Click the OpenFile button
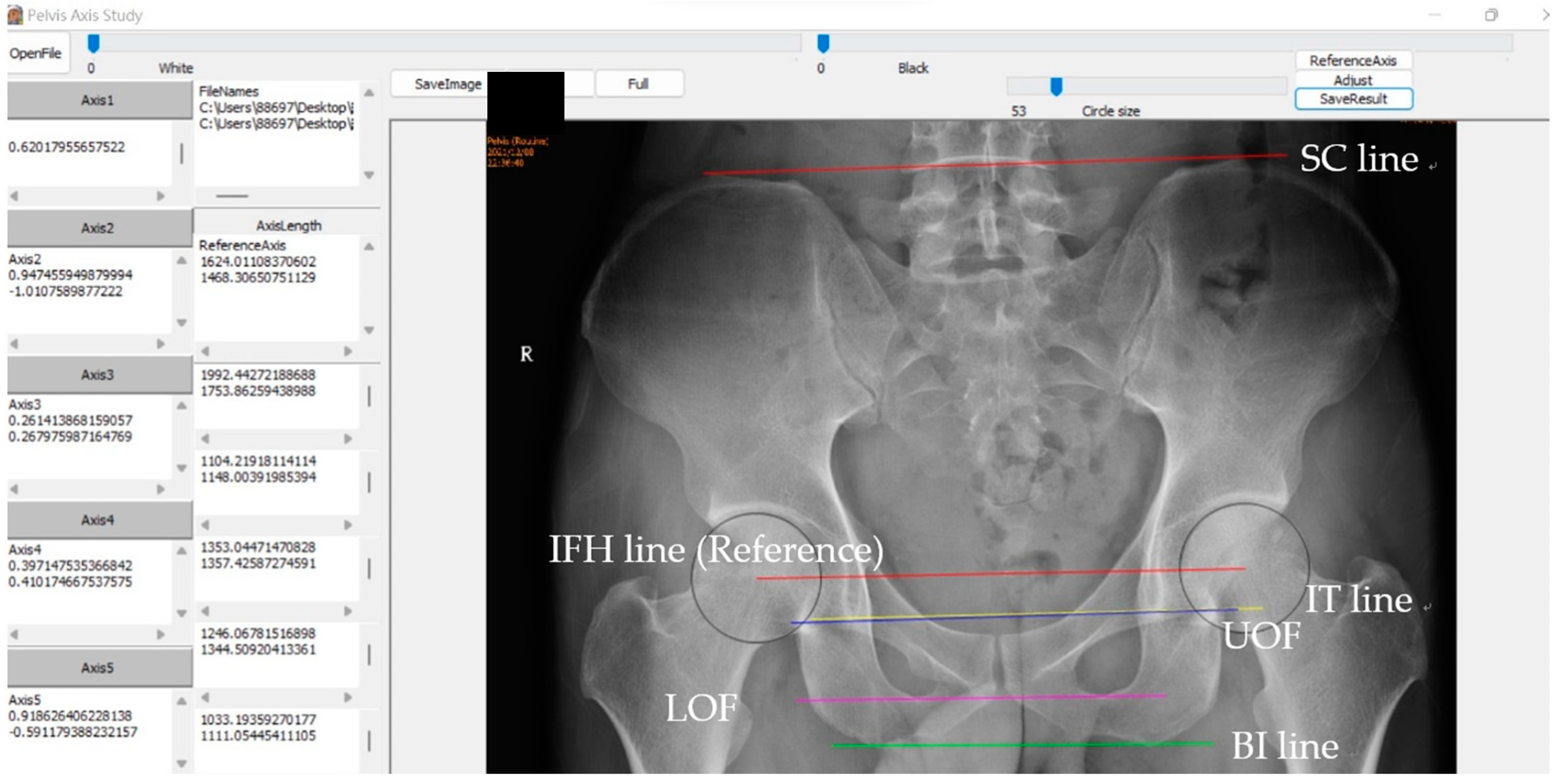Screen dimensions: 1560x784 tap(36, 53)
